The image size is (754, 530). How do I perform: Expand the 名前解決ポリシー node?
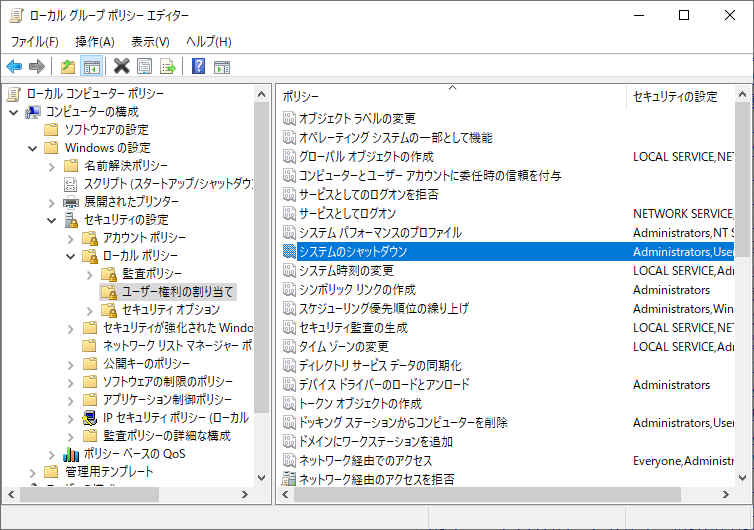tap(51, 166)
